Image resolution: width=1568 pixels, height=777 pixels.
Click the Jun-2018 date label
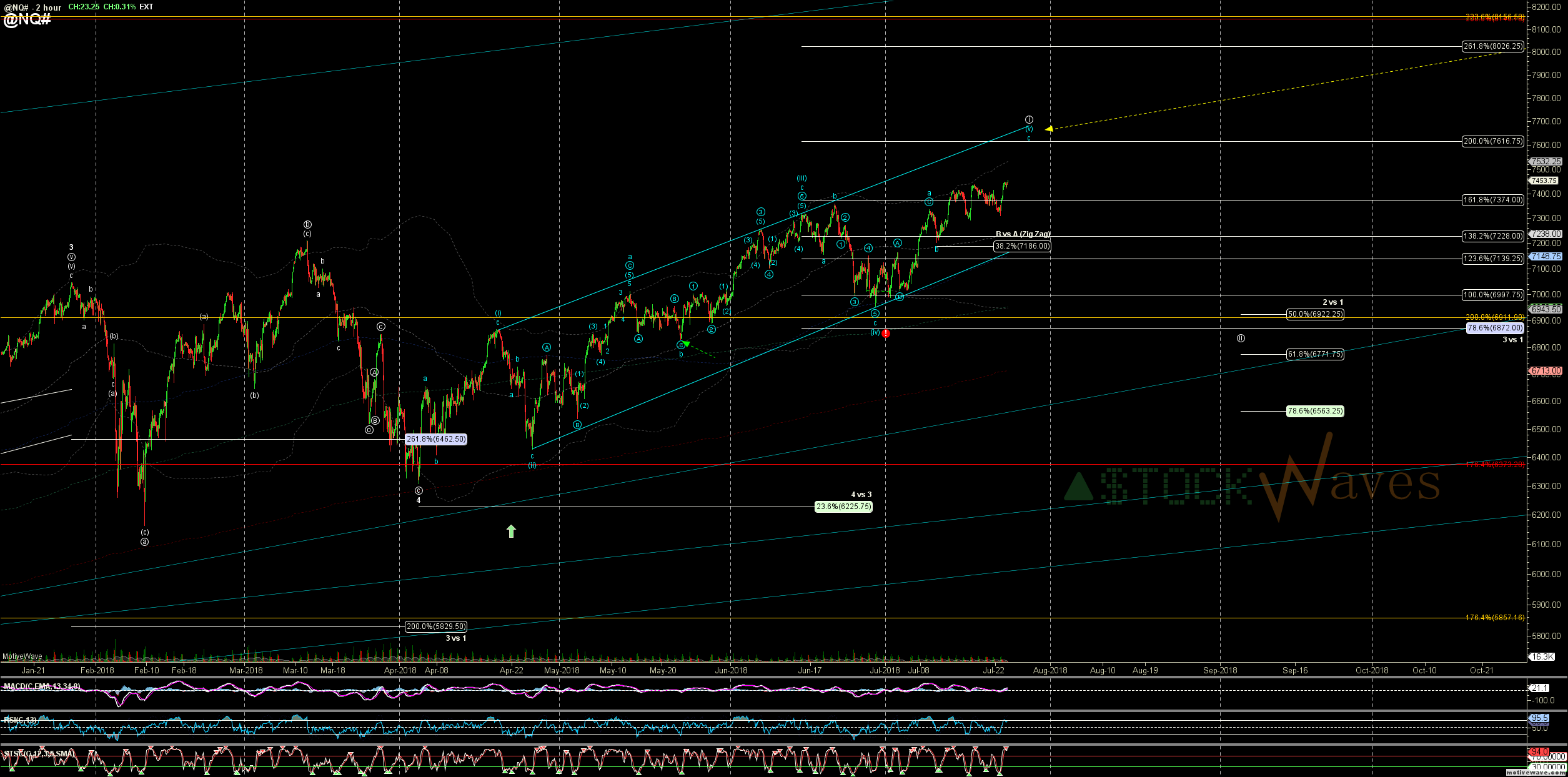(x=731, y=671)
